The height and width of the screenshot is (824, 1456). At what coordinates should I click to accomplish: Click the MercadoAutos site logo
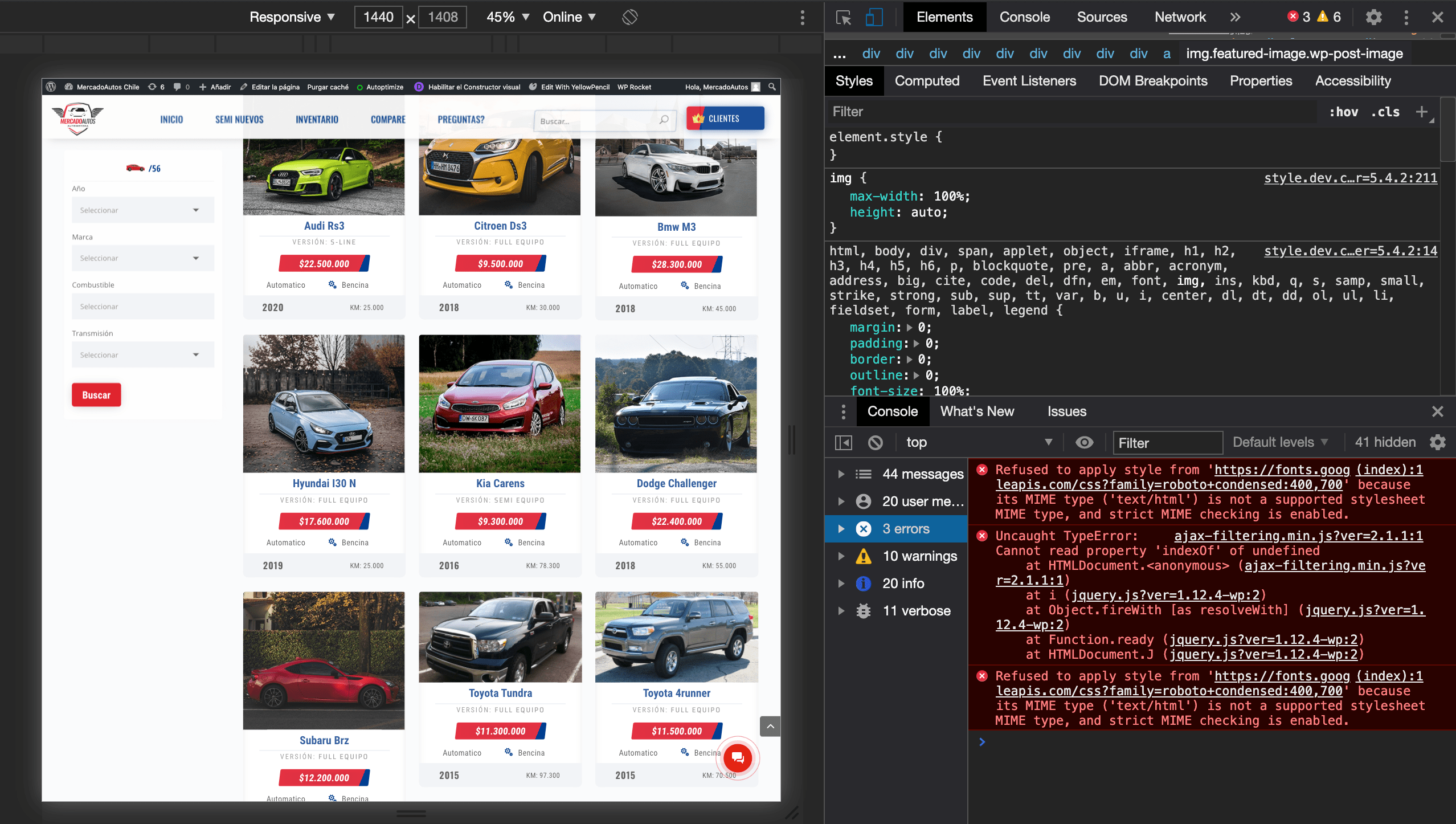click(78, 119)
